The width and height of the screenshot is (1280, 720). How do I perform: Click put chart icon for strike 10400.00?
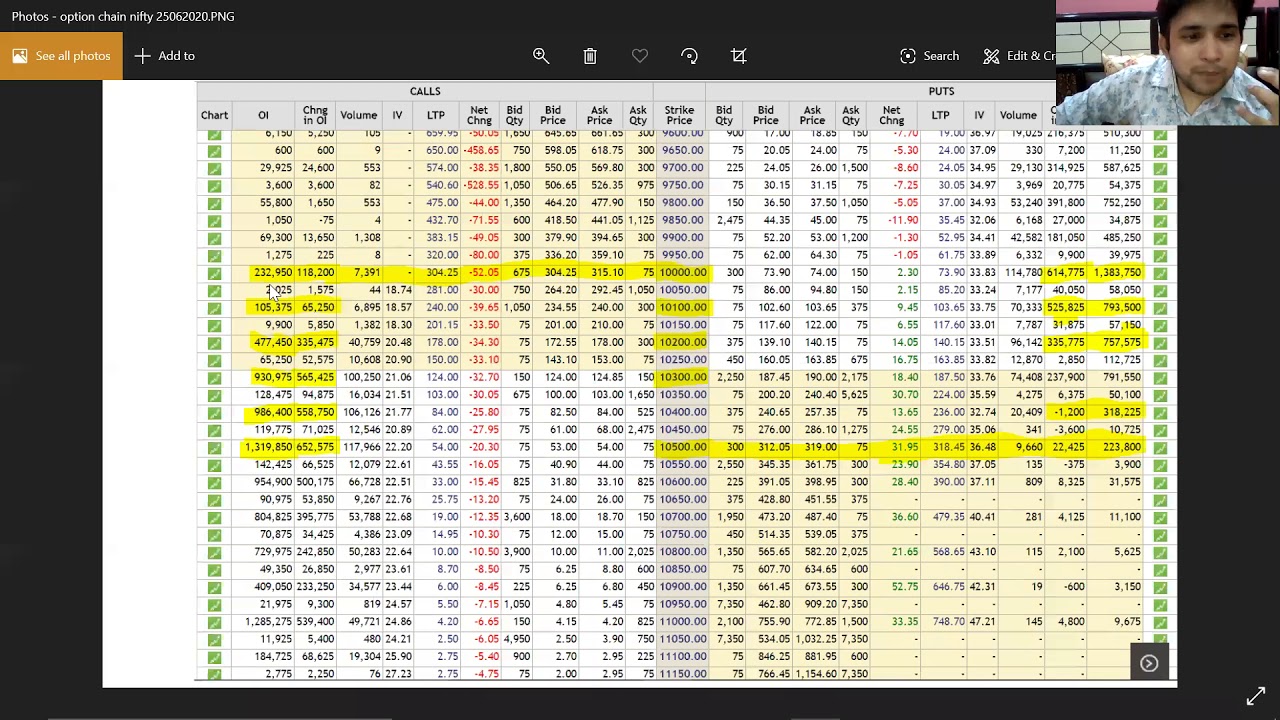pyautogui.click(x=1160, y=413)
